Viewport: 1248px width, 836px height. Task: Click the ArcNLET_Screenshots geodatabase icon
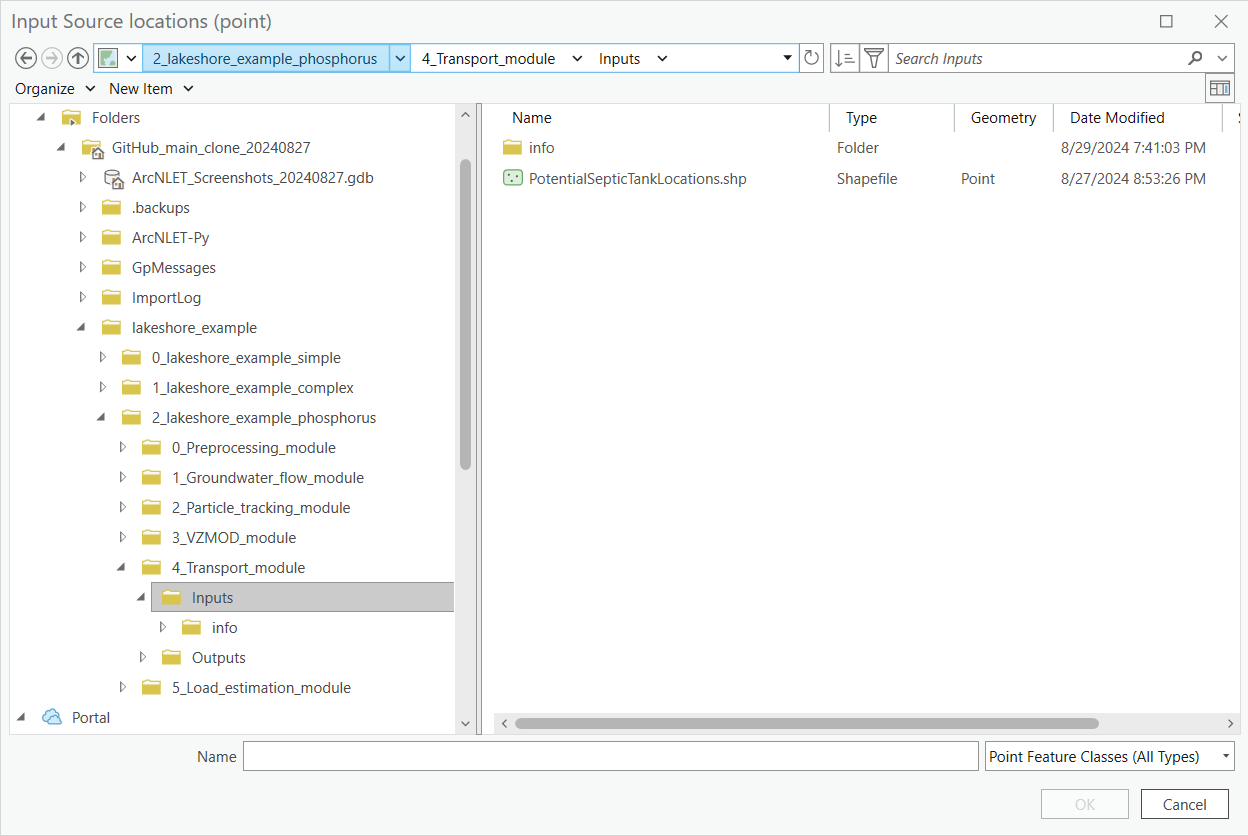113,178
